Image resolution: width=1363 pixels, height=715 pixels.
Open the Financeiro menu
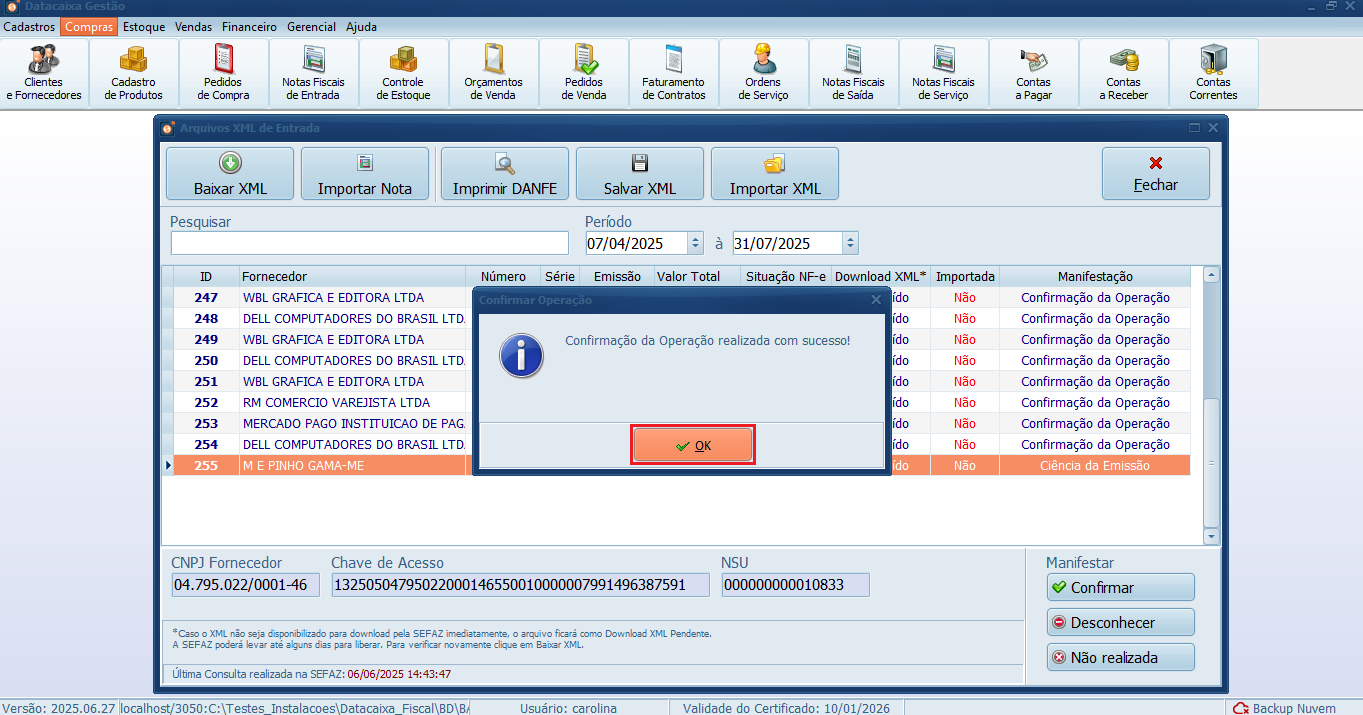(x=249, y=27)
